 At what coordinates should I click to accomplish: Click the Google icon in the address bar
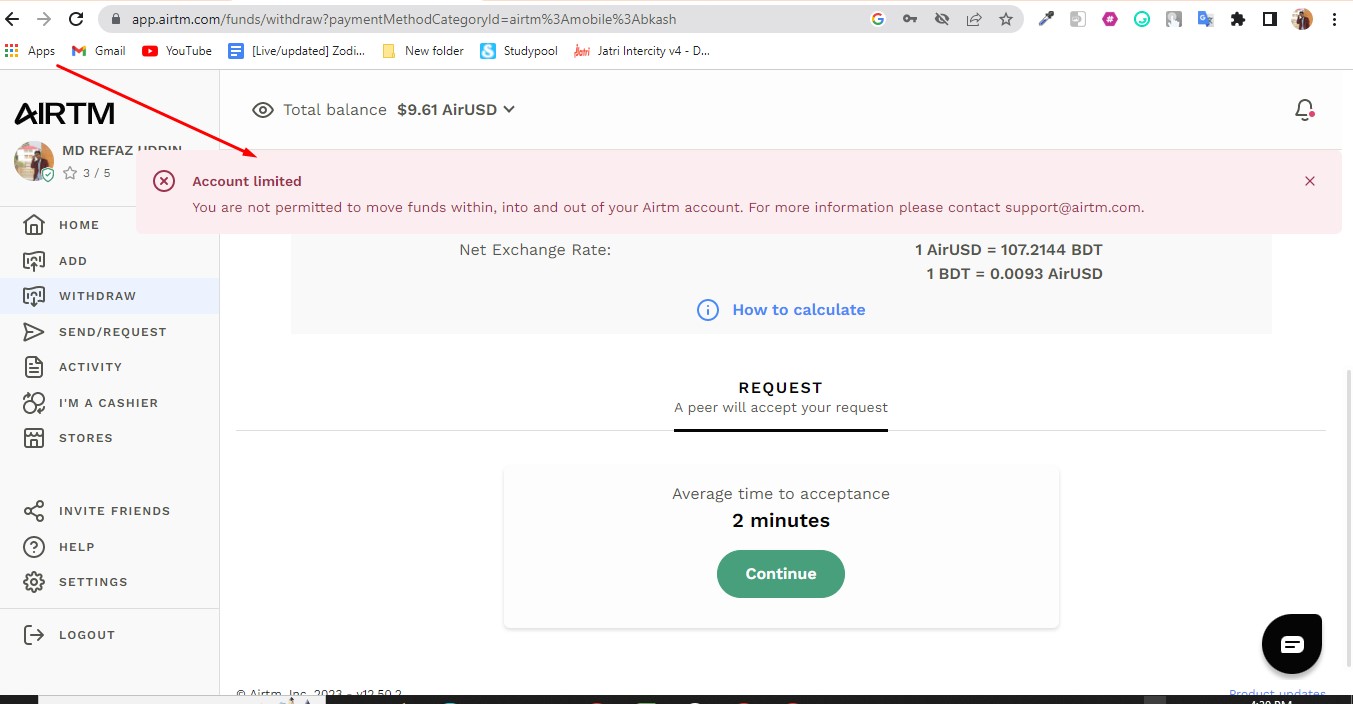pos(878,19)
